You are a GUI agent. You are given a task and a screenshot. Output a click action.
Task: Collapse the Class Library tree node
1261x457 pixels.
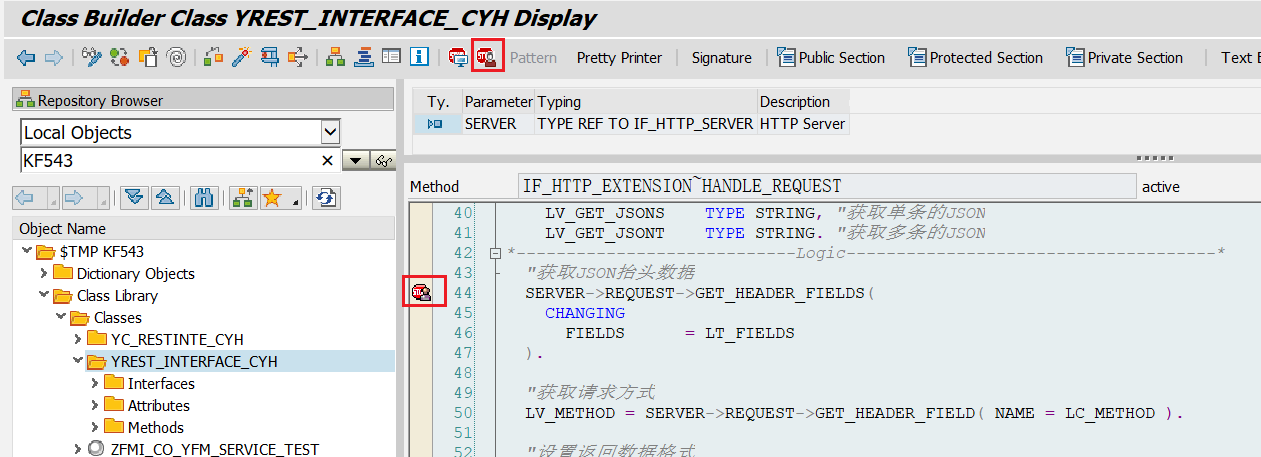click(x=43, y=296)
